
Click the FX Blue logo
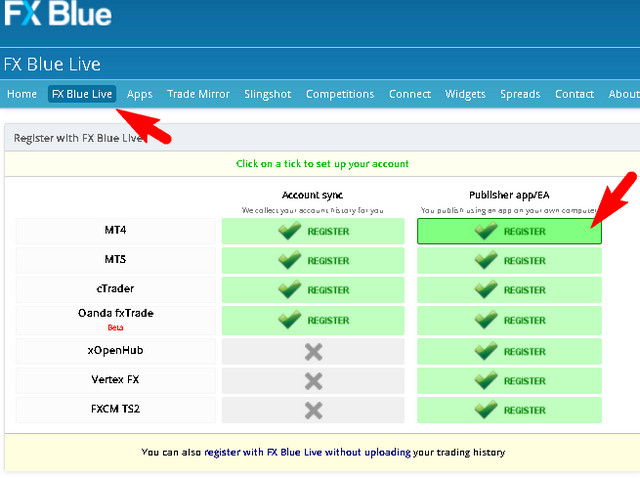pos(58,13)
